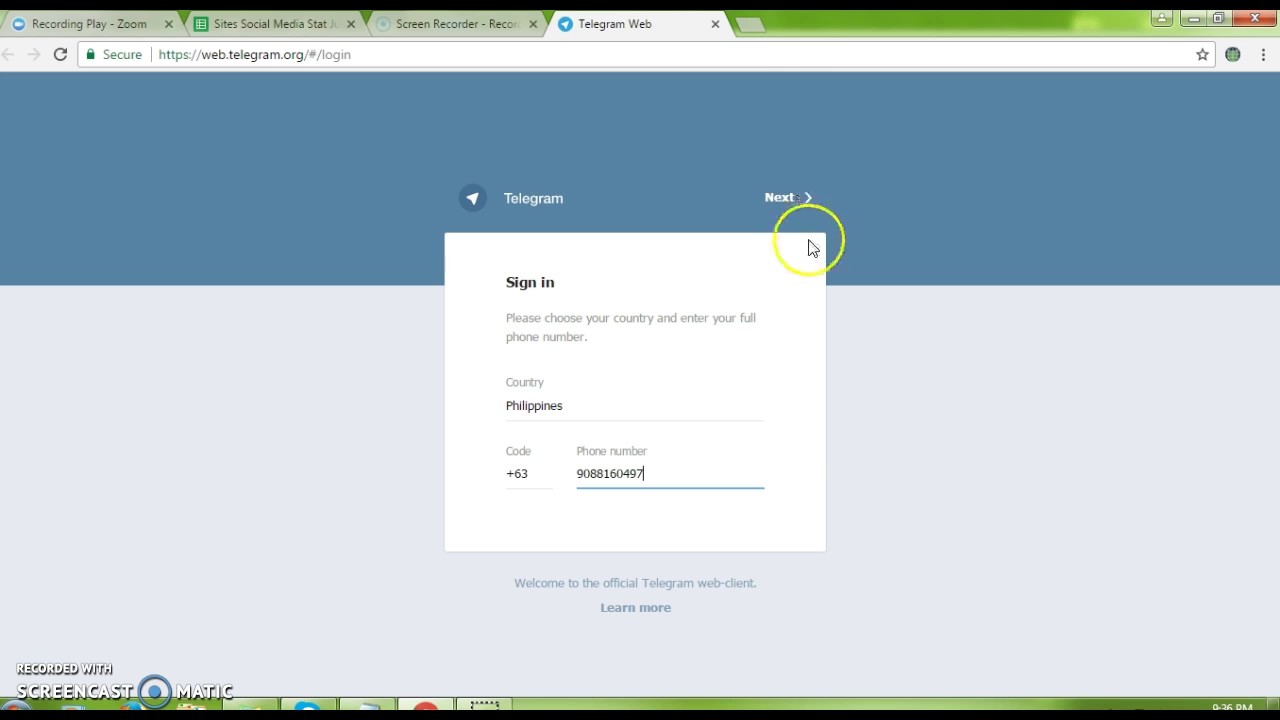
Task: Open a new browser tab
Action: 750,25
